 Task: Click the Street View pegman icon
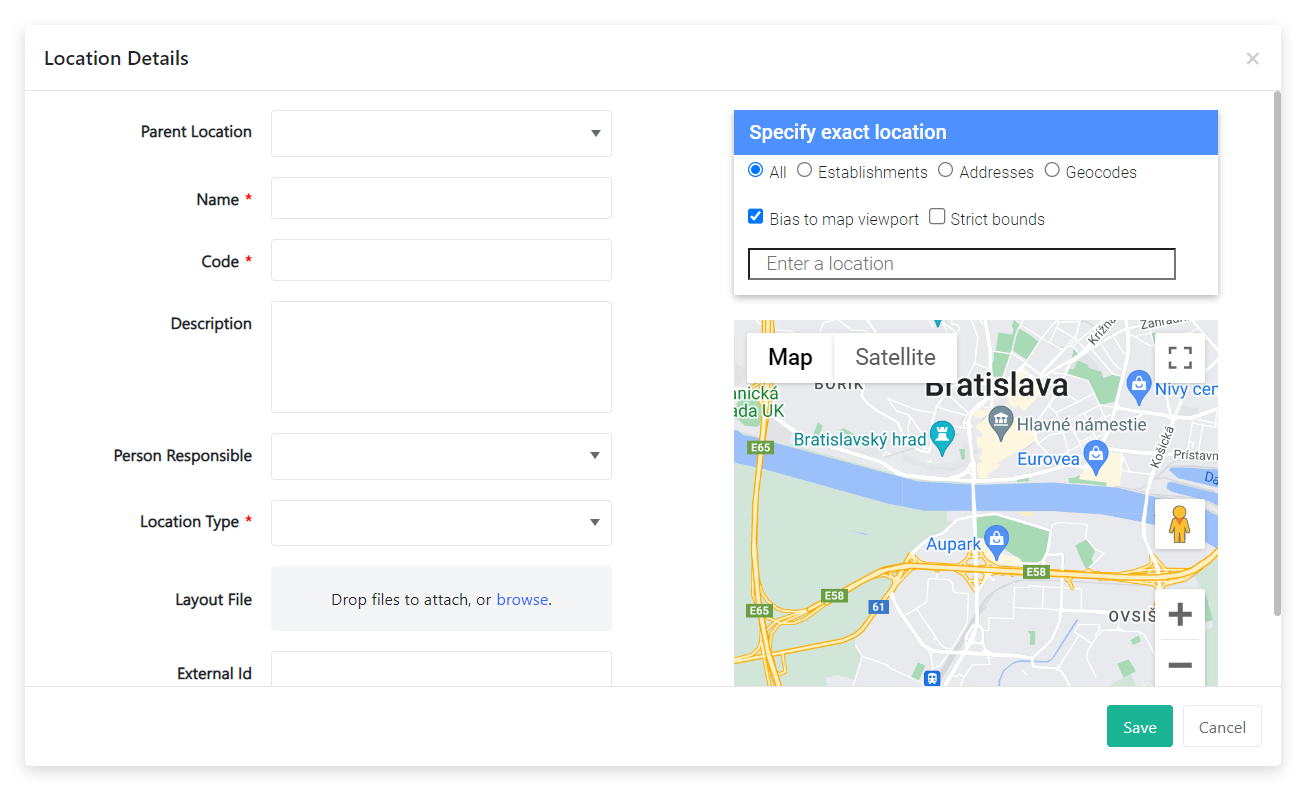tap(1180, 524)
